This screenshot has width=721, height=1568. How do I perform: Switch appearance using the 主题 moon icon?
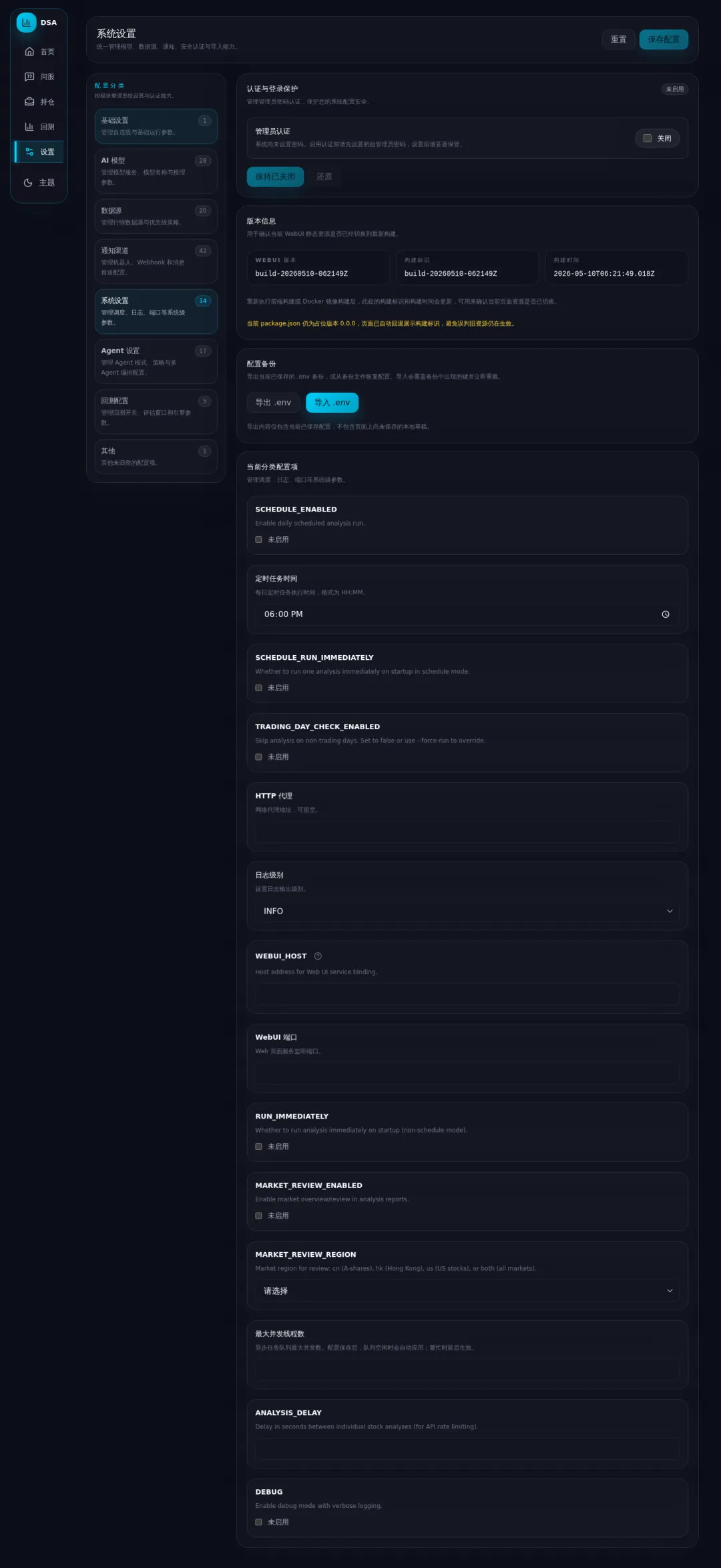(x=28, y=182)
